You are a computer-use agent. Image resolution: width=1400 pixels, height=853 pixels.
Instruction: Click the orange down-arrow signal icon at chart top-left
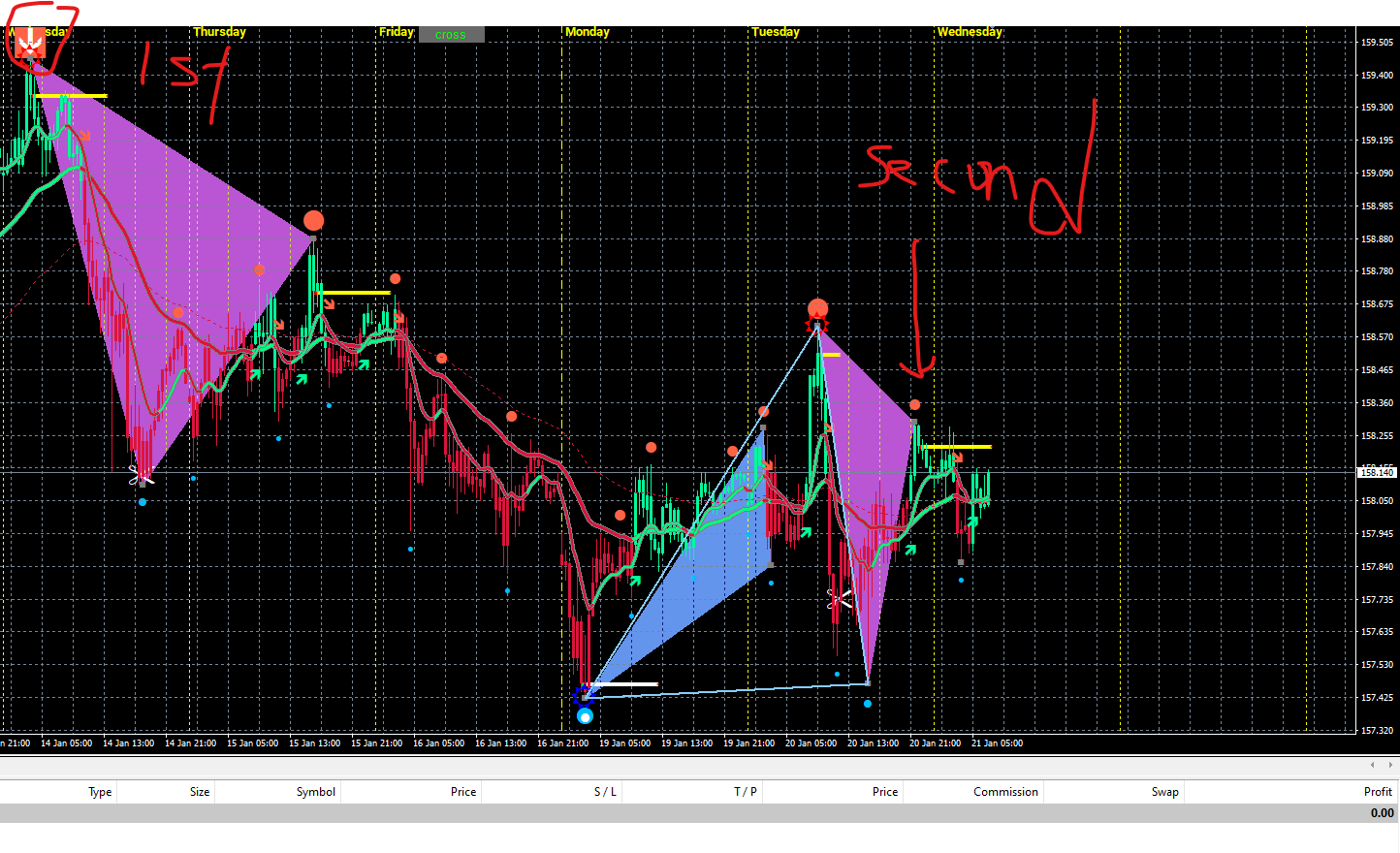30,41
